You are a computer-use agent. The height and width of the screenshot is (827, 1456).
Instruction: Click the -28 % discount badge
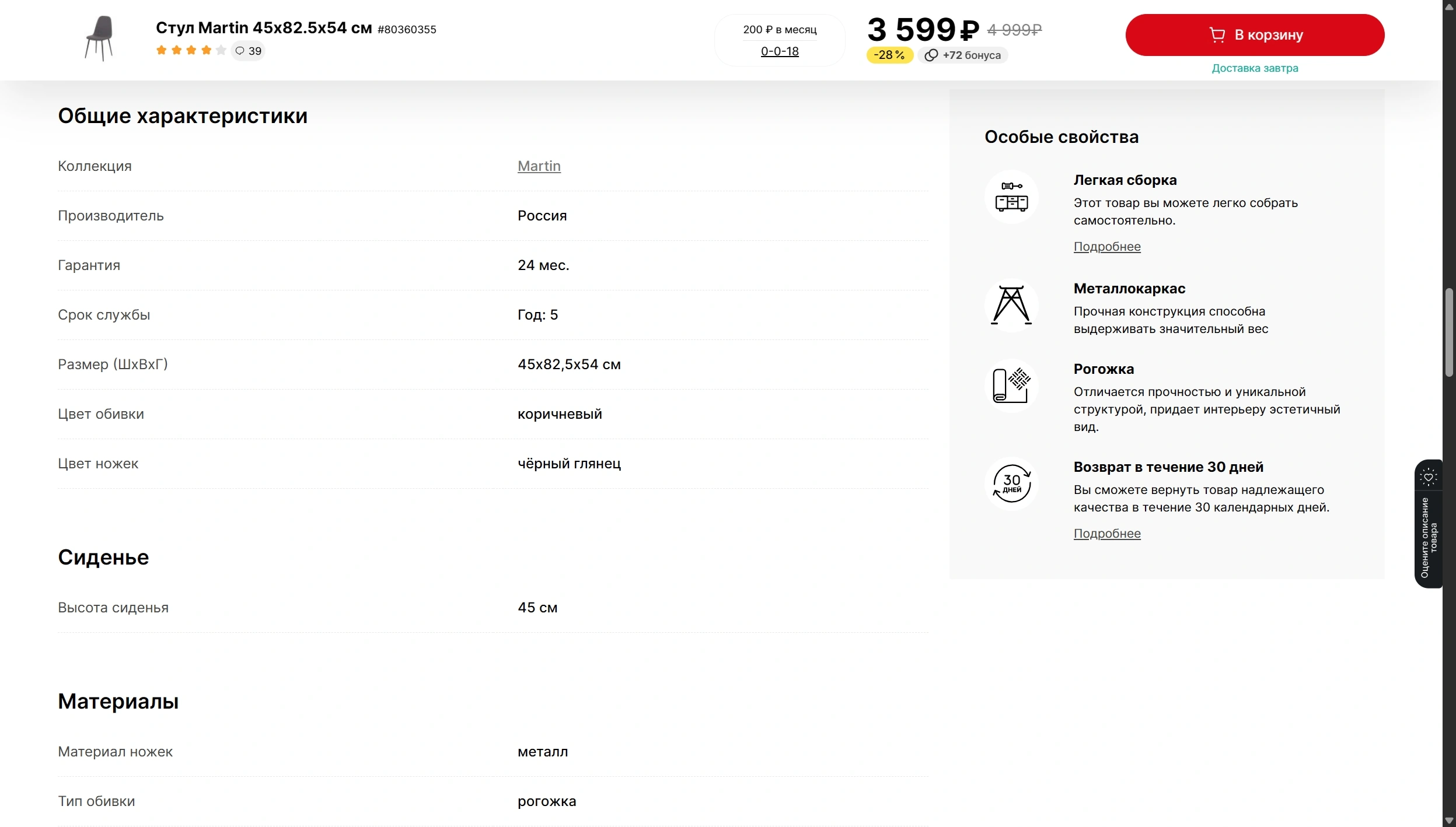[x=889, y=55]
